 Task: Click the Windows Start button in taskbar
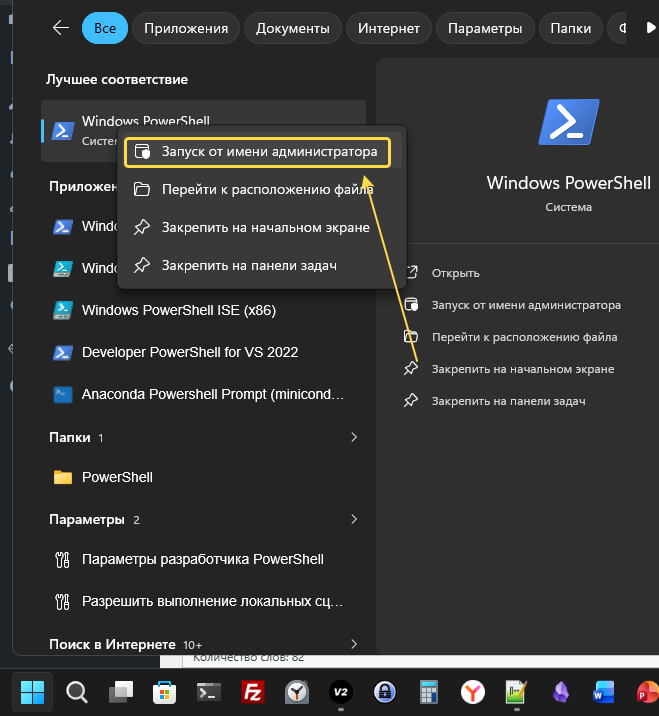pyautogui.click(x=32, y=691)
